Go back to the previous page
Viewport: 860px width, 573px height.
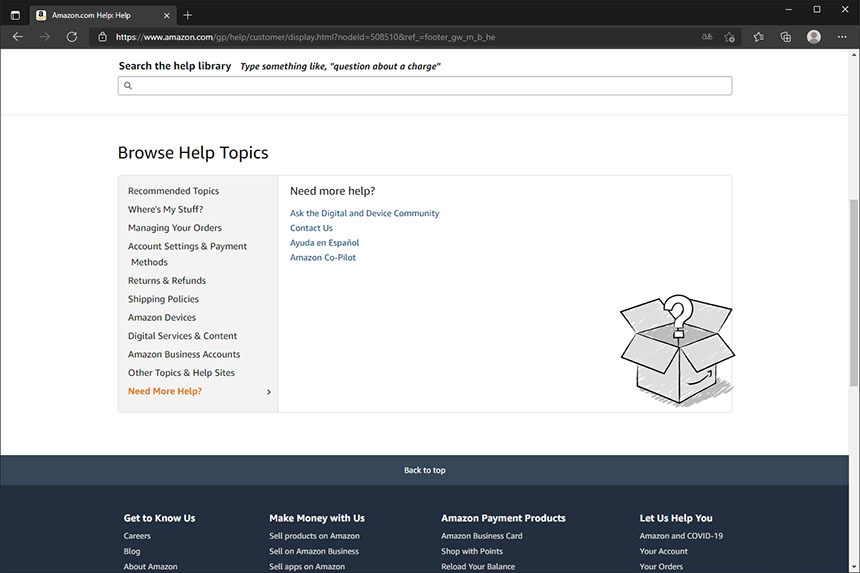click(x=18, y=37)
